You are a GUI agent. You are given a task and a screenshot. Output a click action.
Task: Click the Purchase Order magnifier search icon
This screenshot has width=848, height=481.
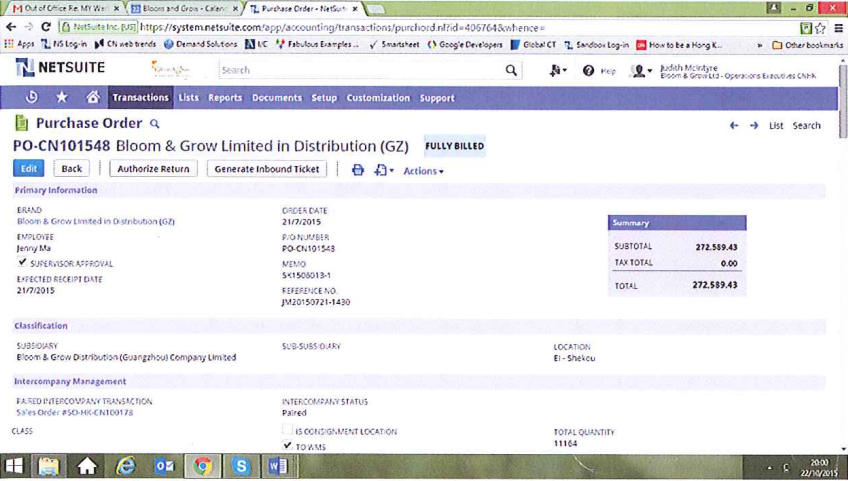click(x=155, y=124)
